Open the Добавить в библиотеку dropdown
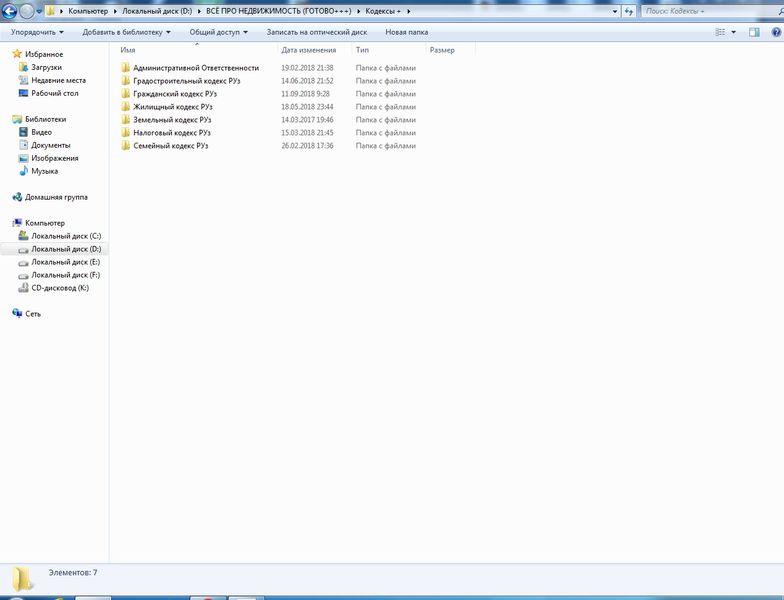This screenshot has width=784, height=600. click(126, 32)
